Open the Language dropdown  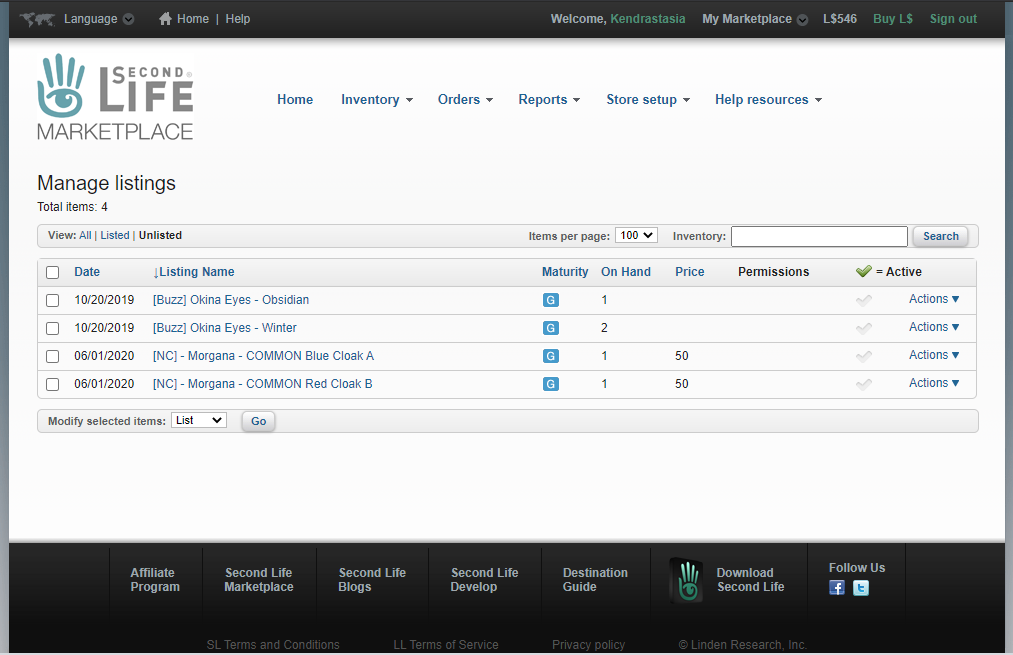click(99, 19)
